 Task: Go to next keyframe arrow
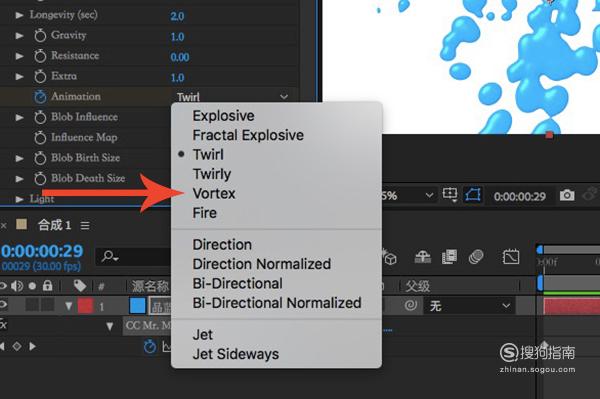33,346
